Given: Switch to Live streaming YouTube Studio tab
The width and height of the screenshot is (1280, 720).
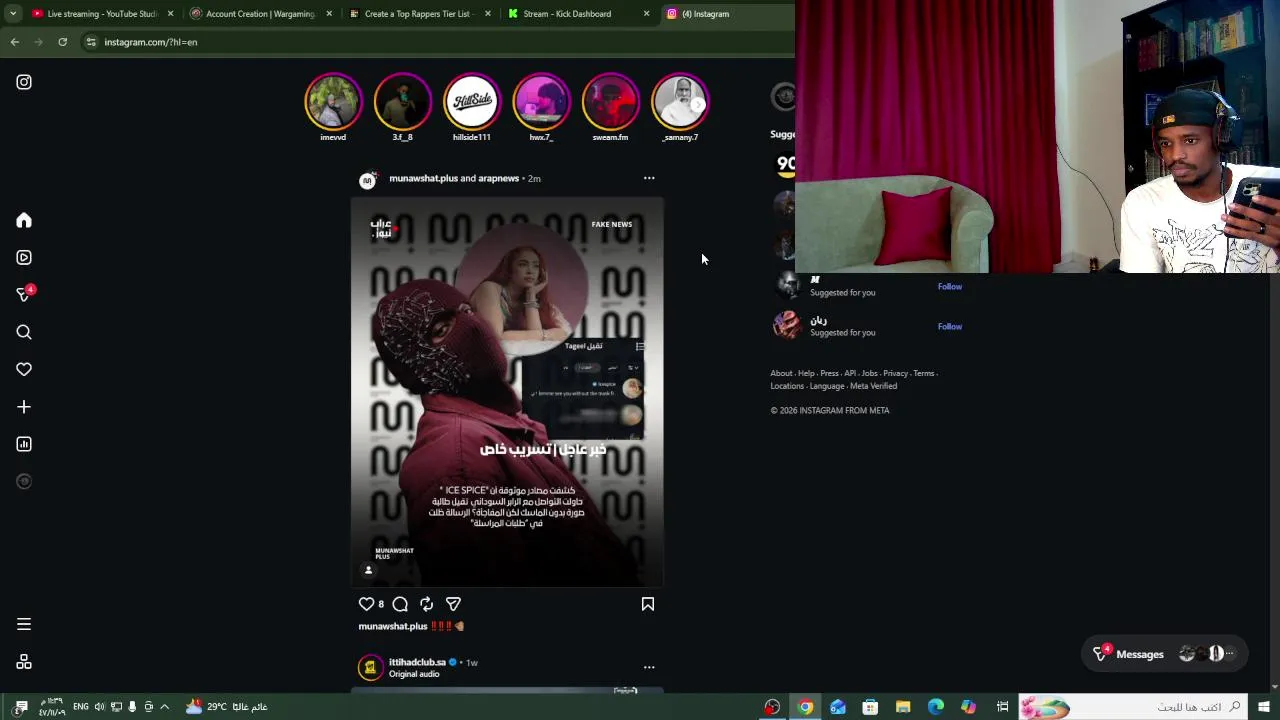Looking at the screenshot, I should click(x=103, y=14).
